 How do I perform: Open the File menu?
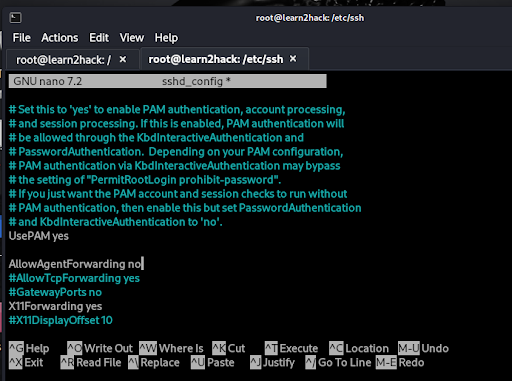22,38
